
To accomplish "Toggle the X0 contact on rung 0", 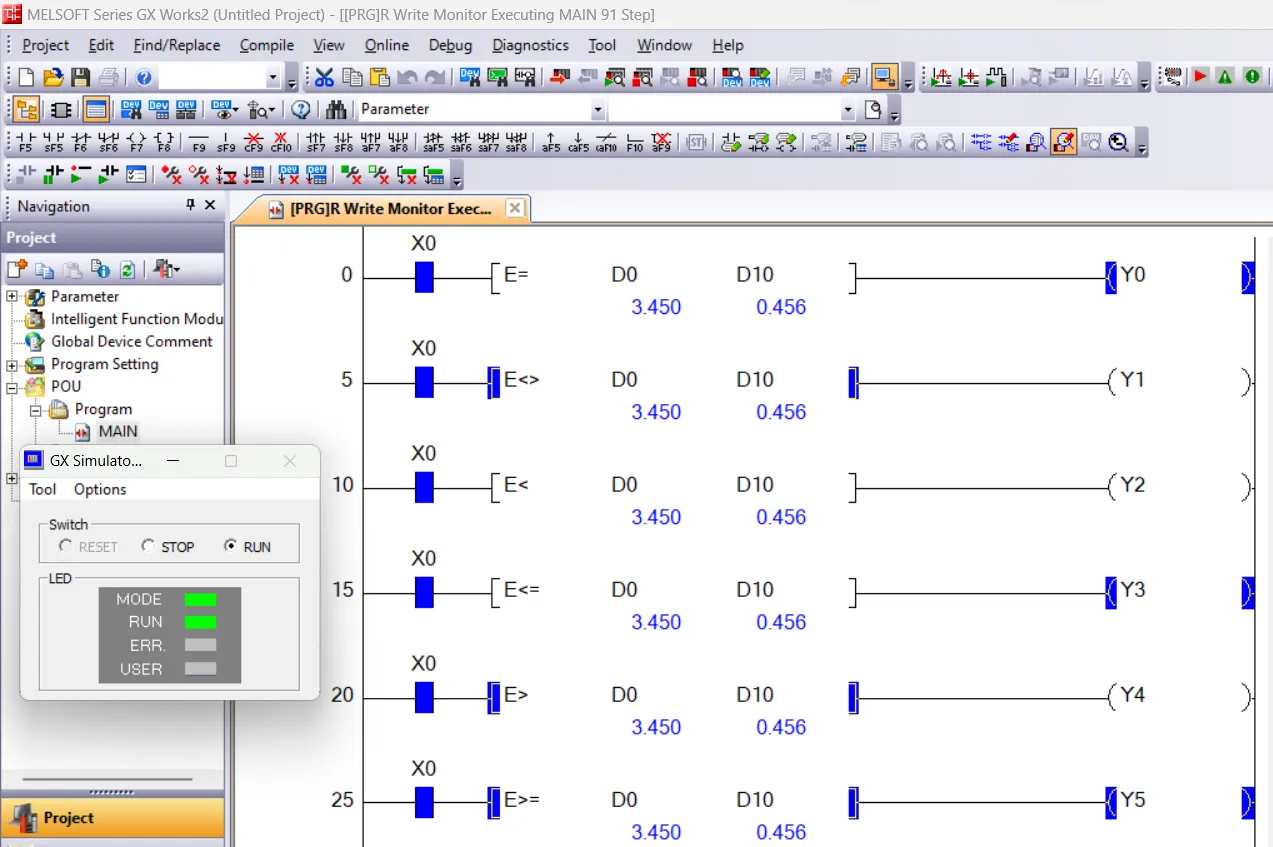I will click(x=424, y=277).
